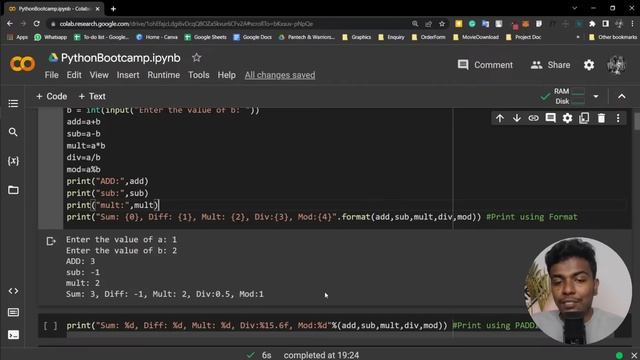Open the code snippets icon
640x360 pixels.
tap(13, 291)
